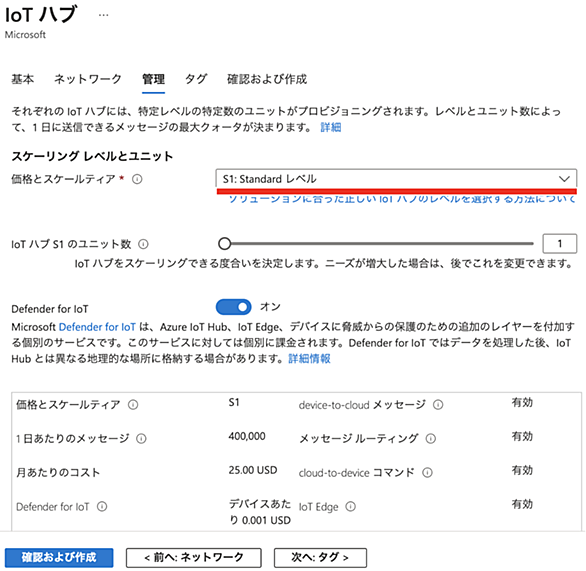The height and width of the screenshot is (571, 586).
Task: Click the 次へ: タグ button
Action: coord(320,558)
